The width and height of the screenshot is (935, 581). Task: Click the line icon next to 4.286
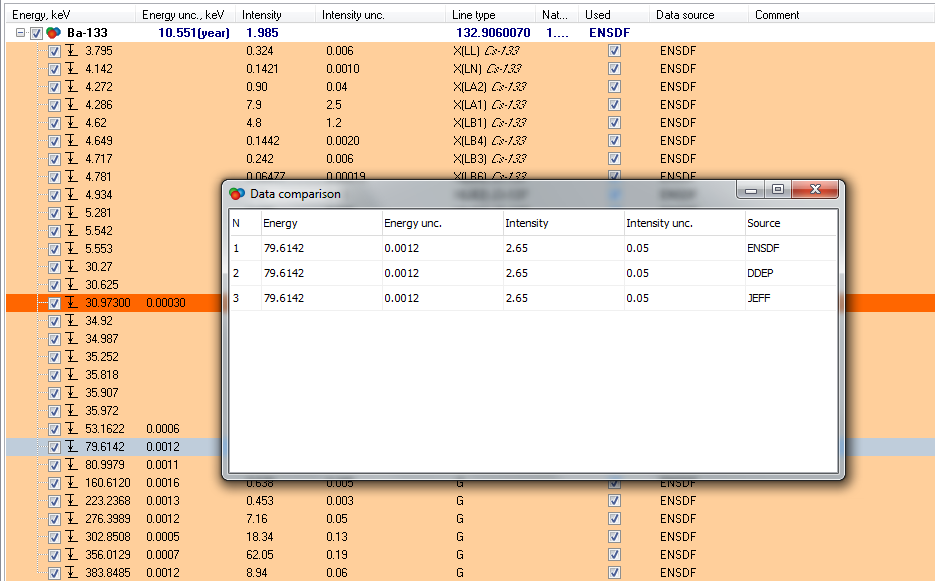(x=72, y=105)
